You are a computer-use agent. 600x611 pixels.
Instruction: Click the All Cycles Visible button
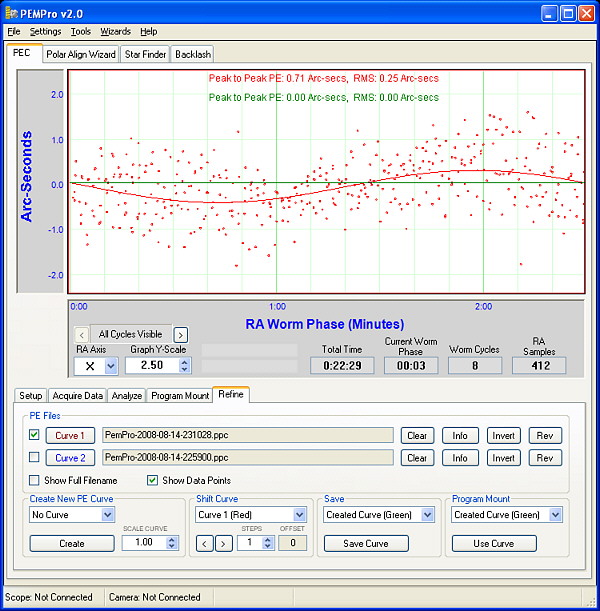tap(131, 334)
